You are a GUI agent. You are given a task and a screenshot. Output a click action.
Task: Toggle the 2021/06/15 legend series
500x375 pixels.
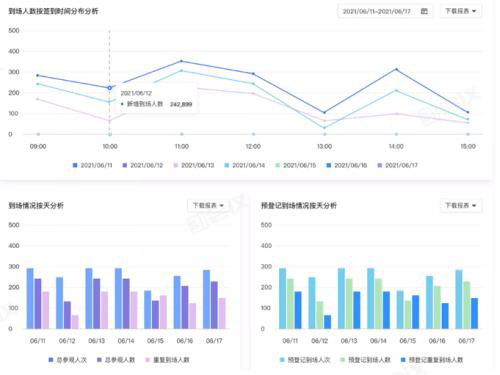pyautogui.click(x=296, y=165)
